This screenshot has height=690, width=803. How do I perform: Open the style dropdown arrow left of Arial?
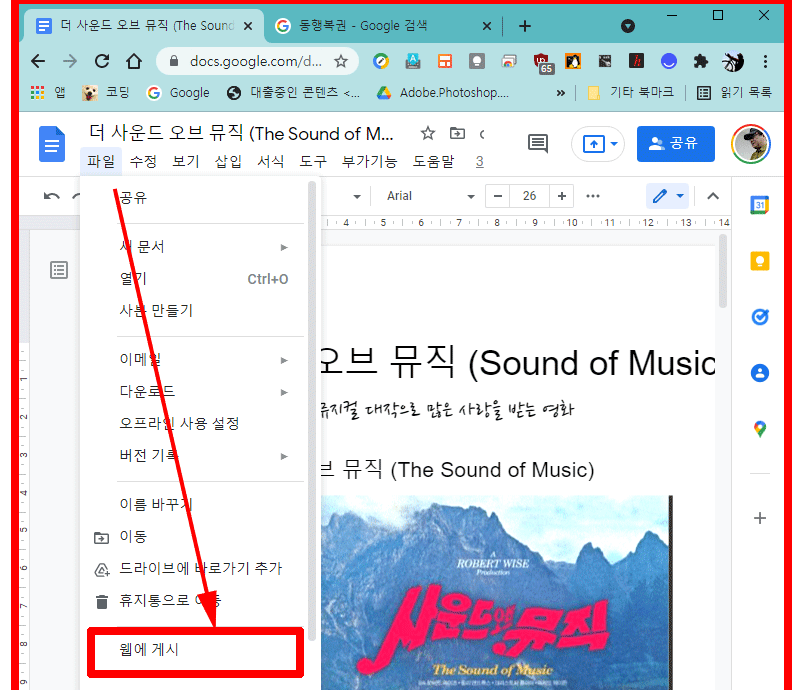tap(357, 196)
